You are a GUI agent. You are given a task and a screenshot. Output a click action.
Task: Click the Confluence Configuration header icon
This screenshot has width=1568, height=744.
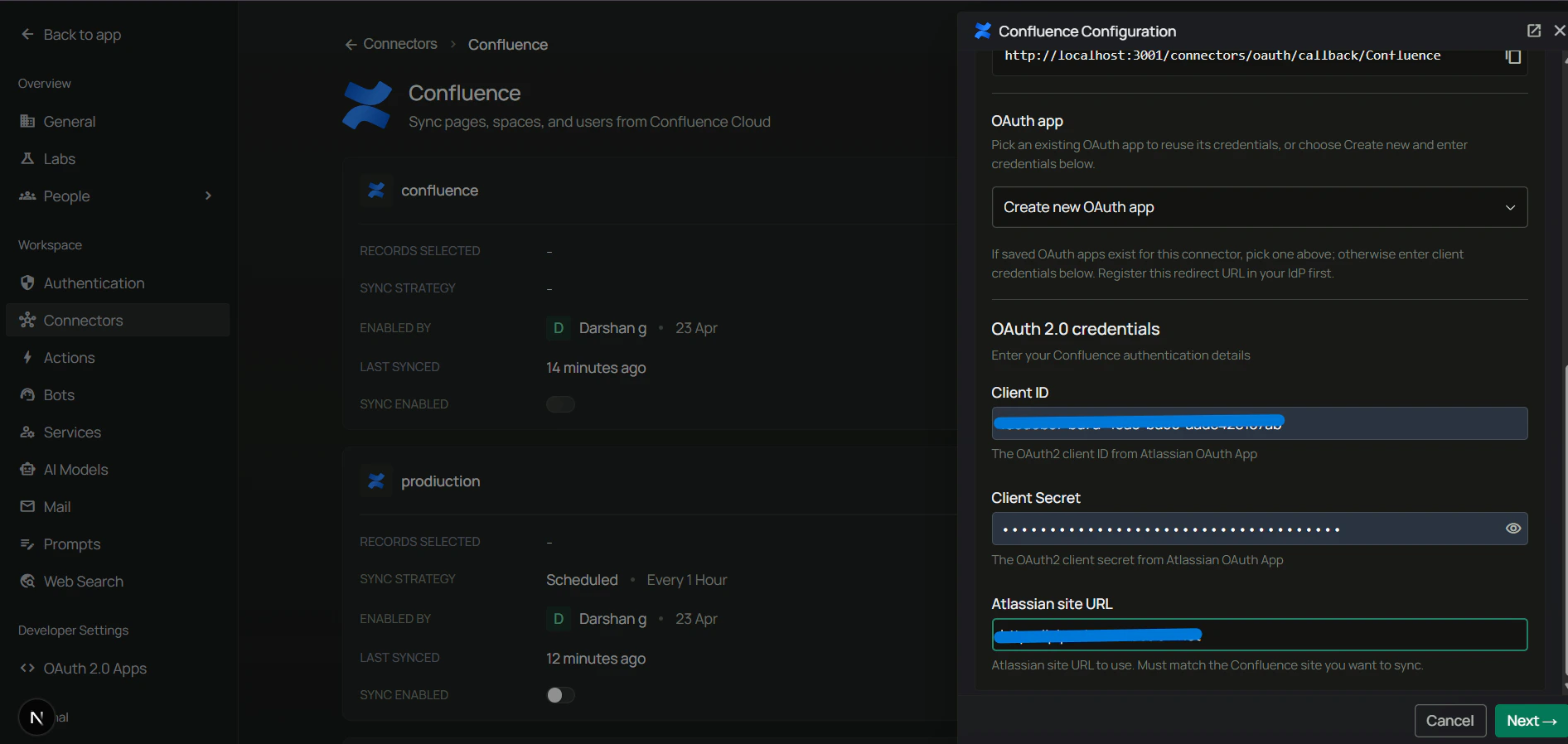(983, 31)
